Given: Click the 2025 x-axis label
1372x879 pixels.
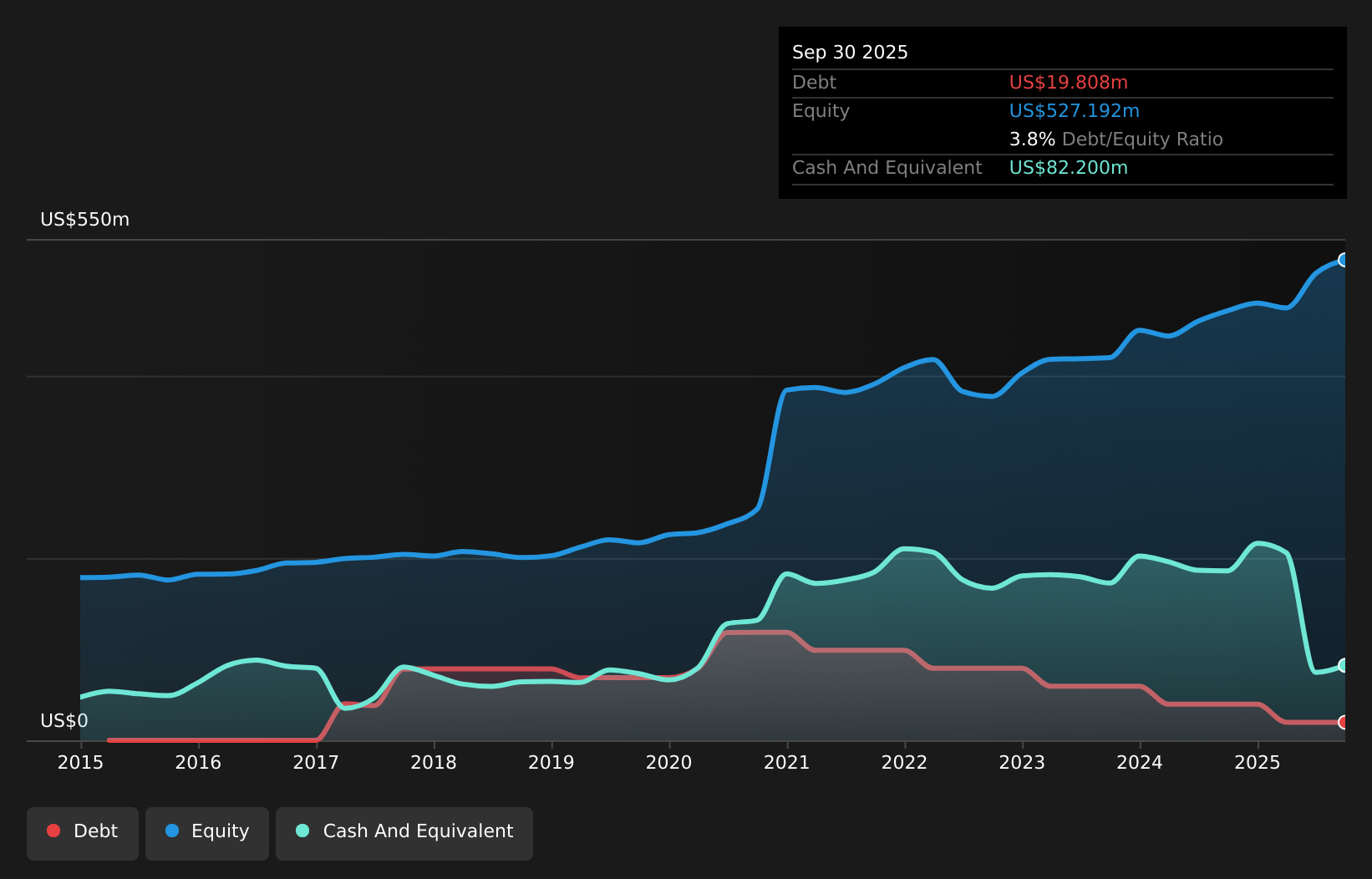Looking at the screenshot, I should coord(1258,763).
